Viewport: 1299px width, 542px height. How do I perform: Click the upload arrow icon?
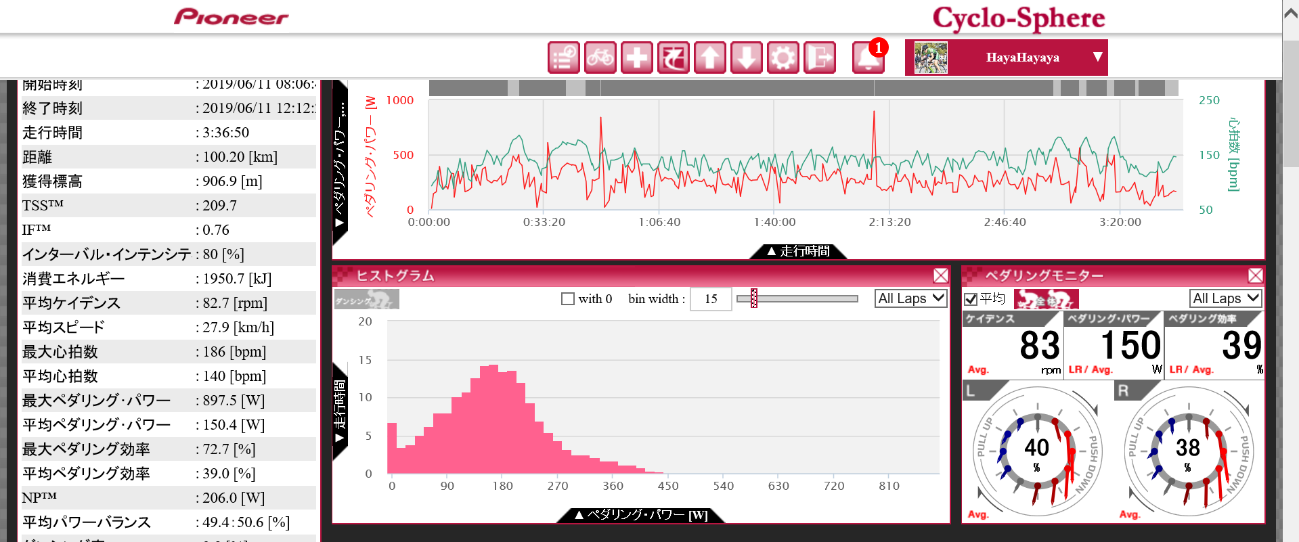[x=710, y=58]
